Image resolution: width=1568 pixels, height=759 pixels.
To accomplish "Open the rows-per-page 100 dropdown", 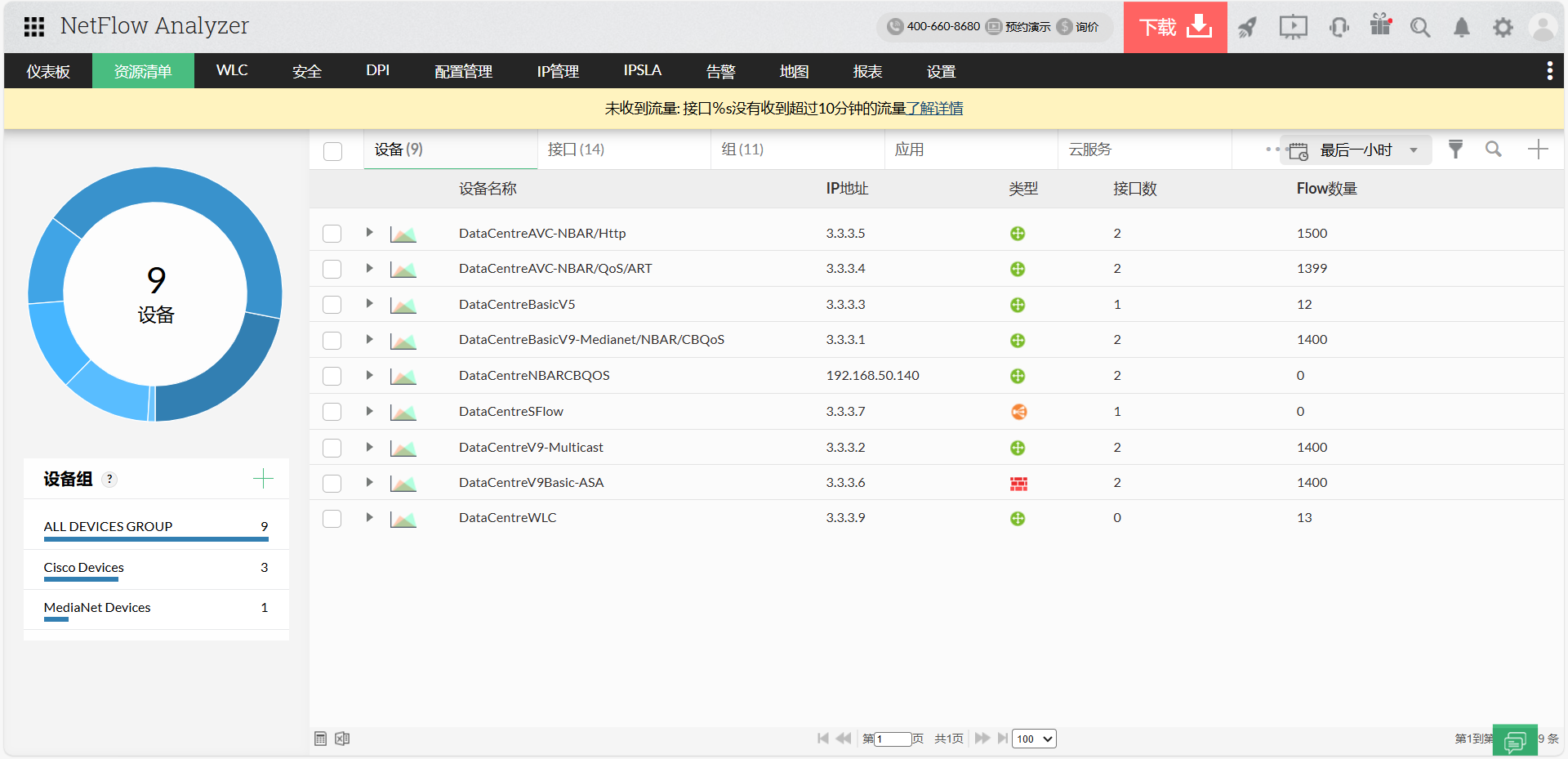I will [1034, 739].
